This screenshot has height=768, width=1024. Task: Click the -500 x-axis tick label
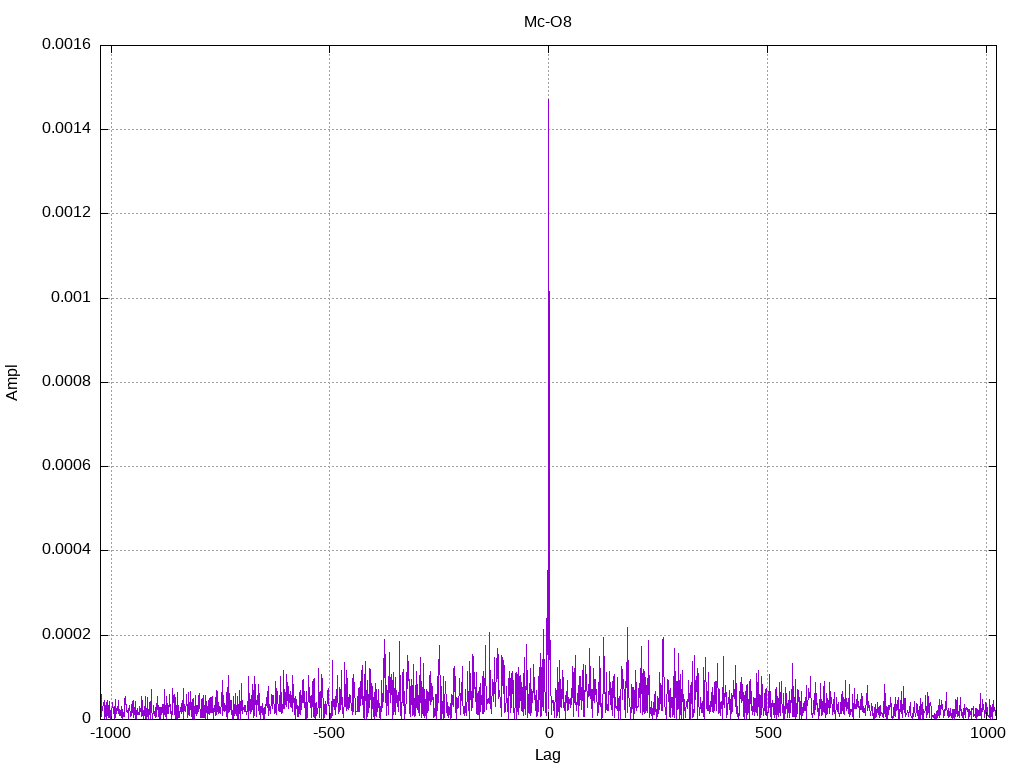(329, 733)
